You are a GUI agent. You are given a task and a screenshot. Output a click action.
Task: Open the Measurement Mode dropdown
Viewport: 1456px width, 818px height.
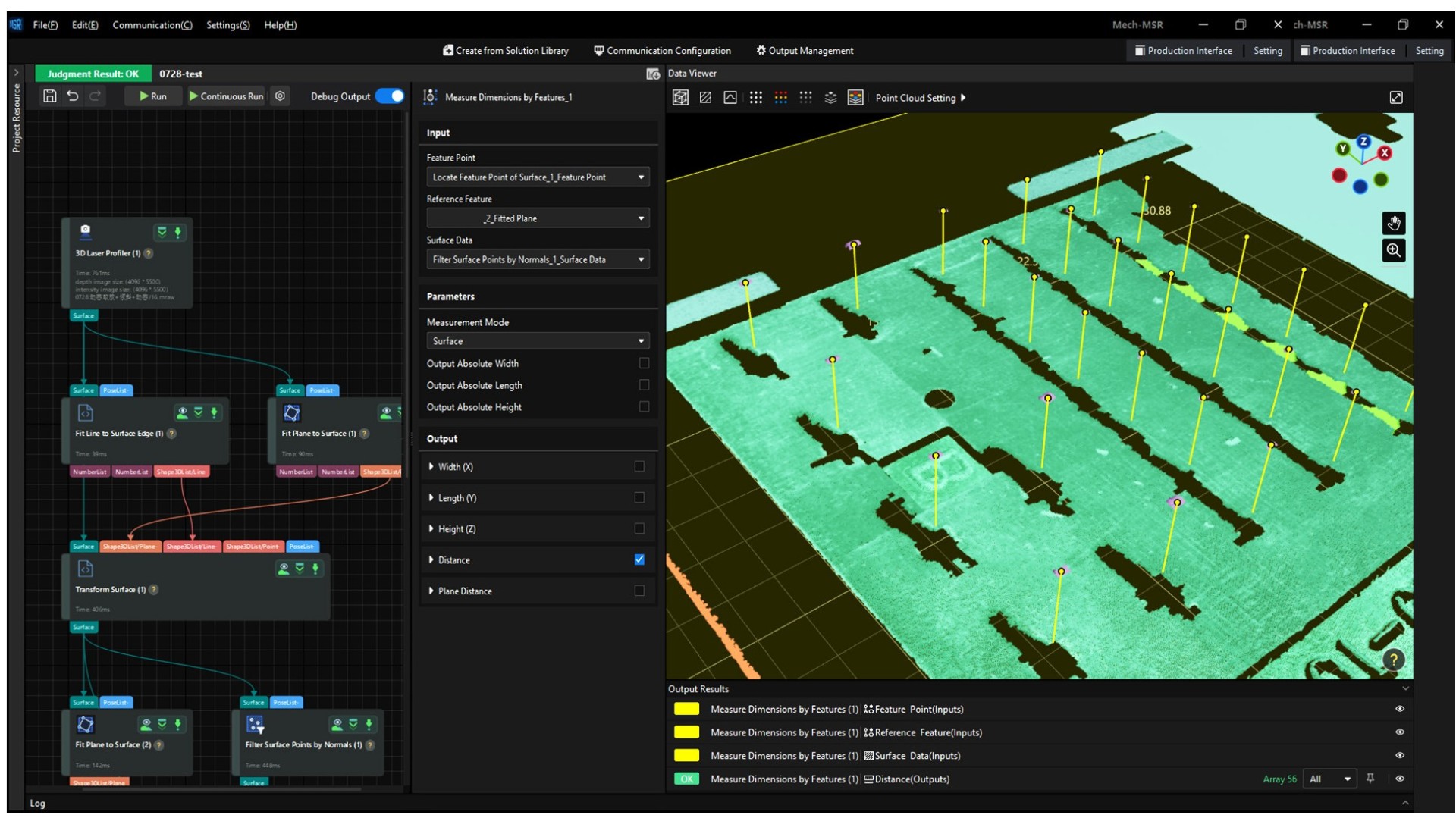[x=538, y=341]
